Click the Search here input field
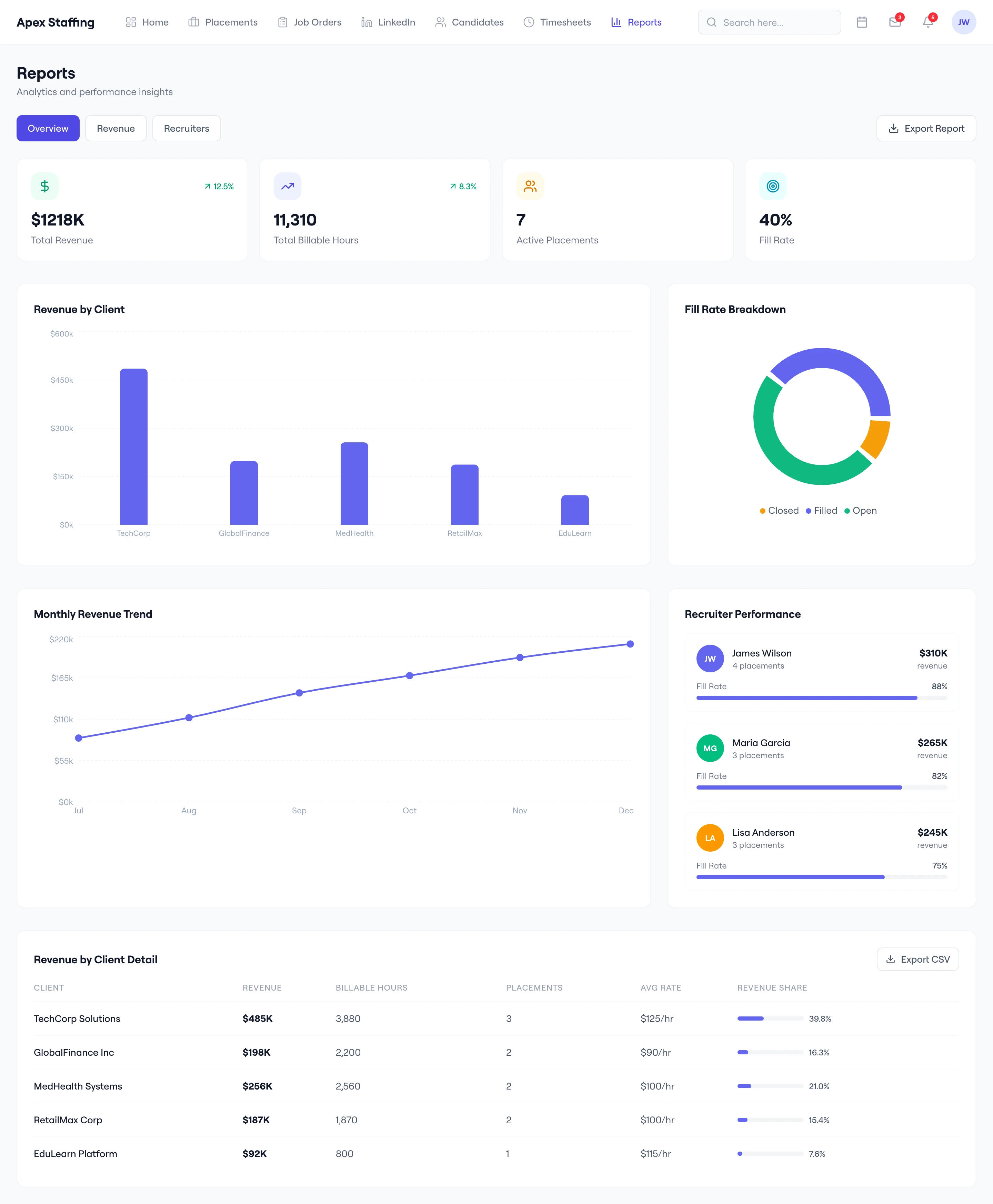993x1204 pixels. coord(769,22)
